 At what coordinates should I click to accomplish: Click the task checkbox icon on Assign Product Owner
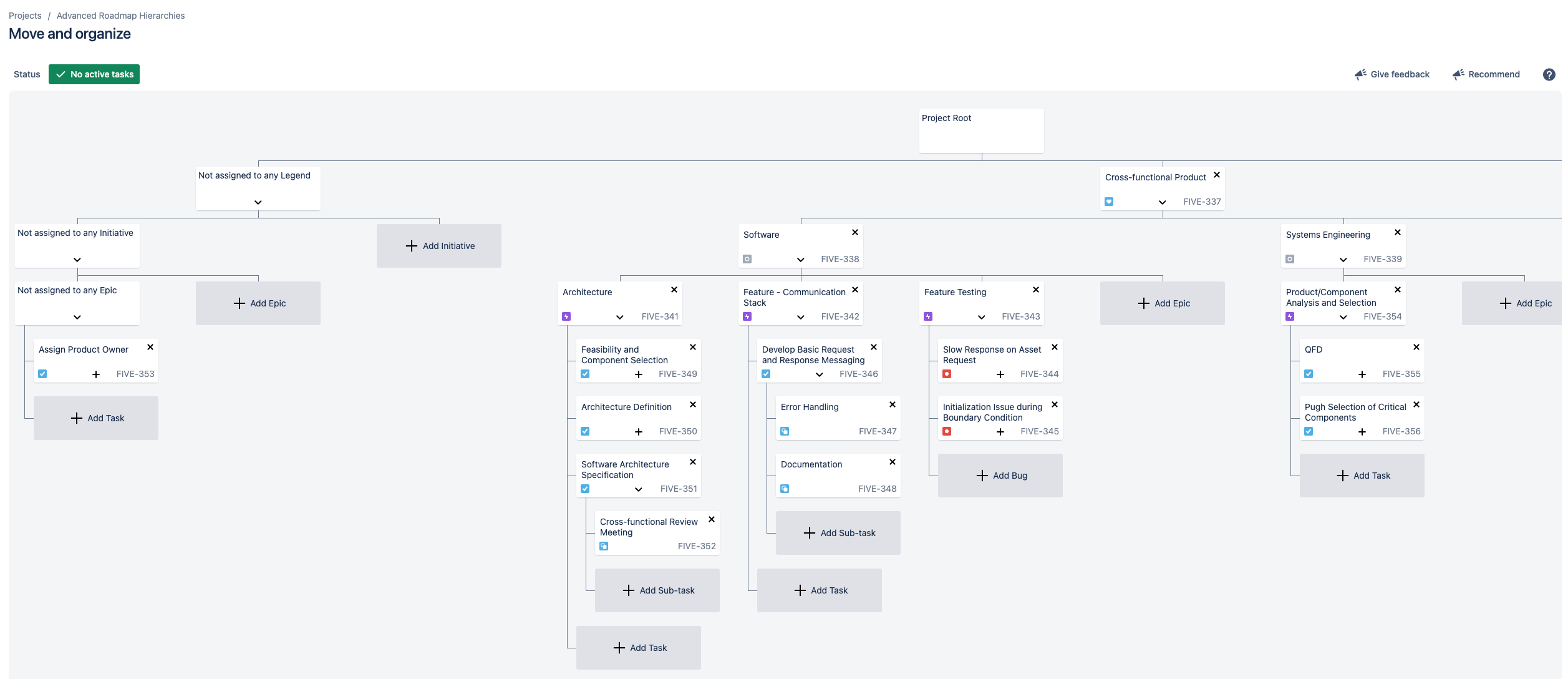[x=42, y=374]
